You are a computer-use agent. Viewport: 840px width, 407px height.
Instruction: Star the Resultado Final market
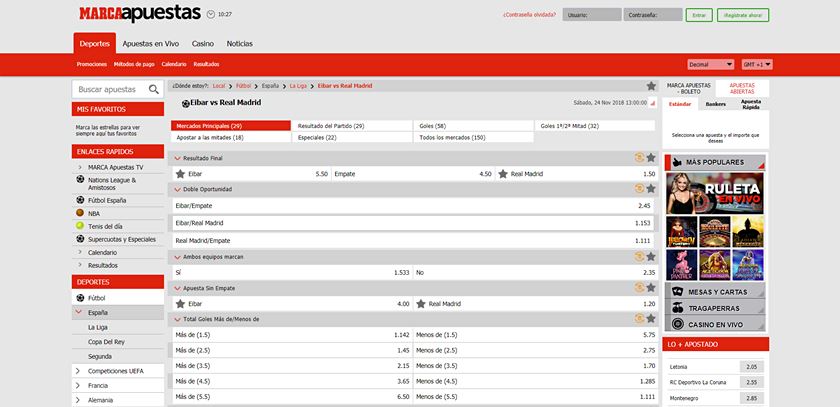651,158
